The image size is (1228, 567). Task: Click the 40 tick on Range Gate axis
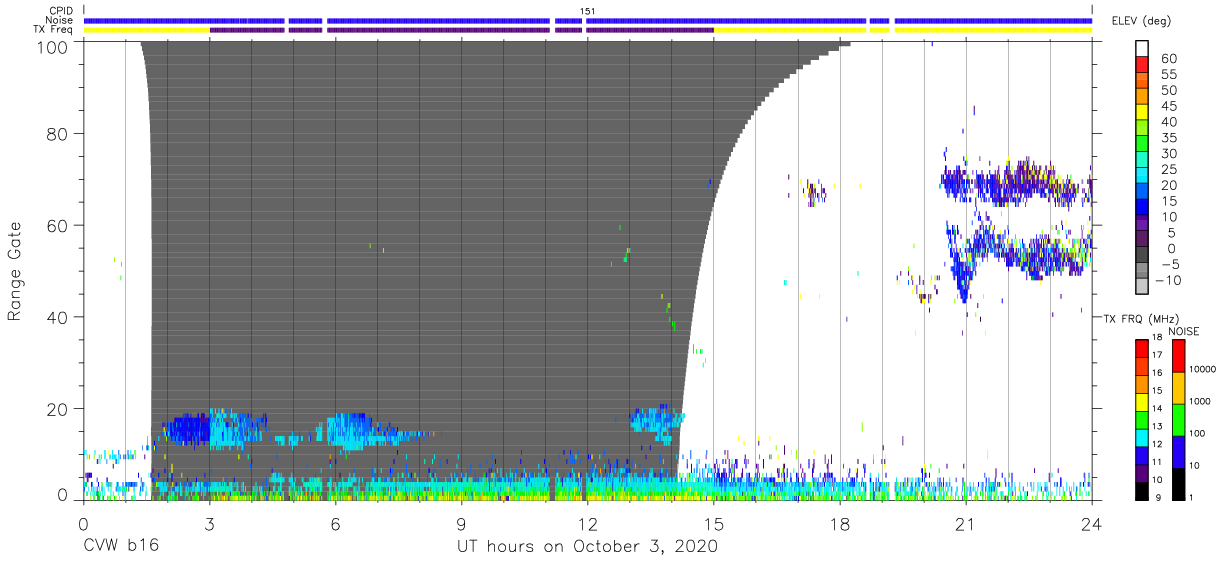coord(57,317)
